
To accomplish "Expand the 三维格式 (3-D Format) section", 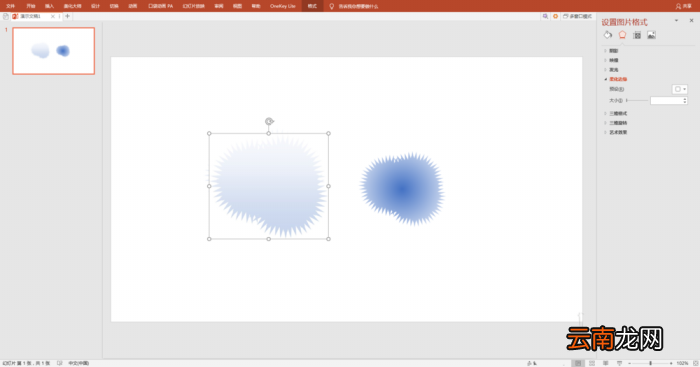I will (618, 113).
